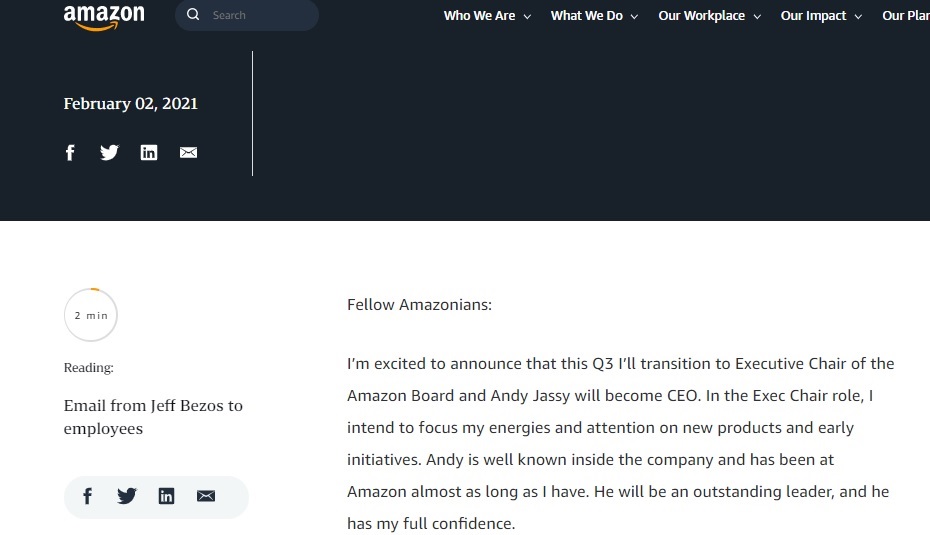Click LinkedIn icon in sidebar share bar
The height and width of the screenshot is (535, 930).
pos(166,496)
